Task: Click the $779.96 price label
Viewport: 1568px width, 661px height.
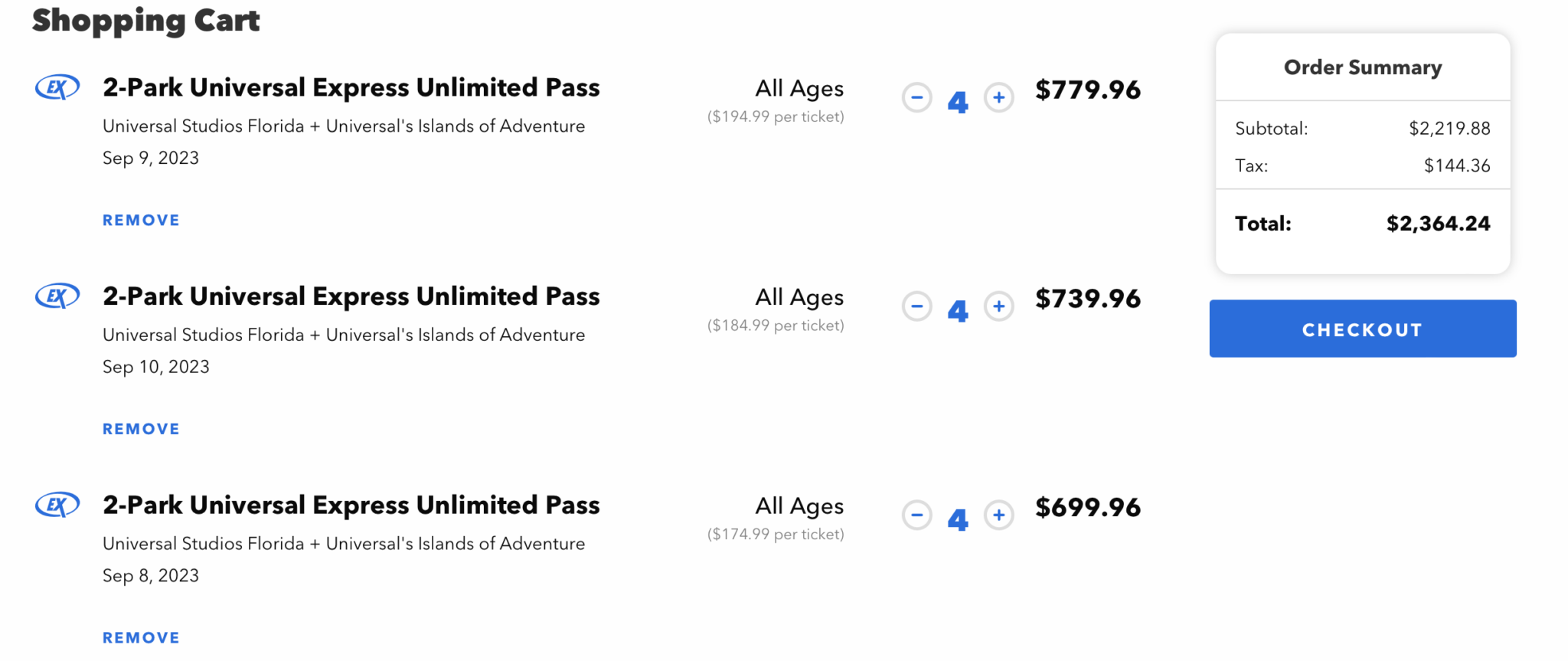Action: point(1087,90)
